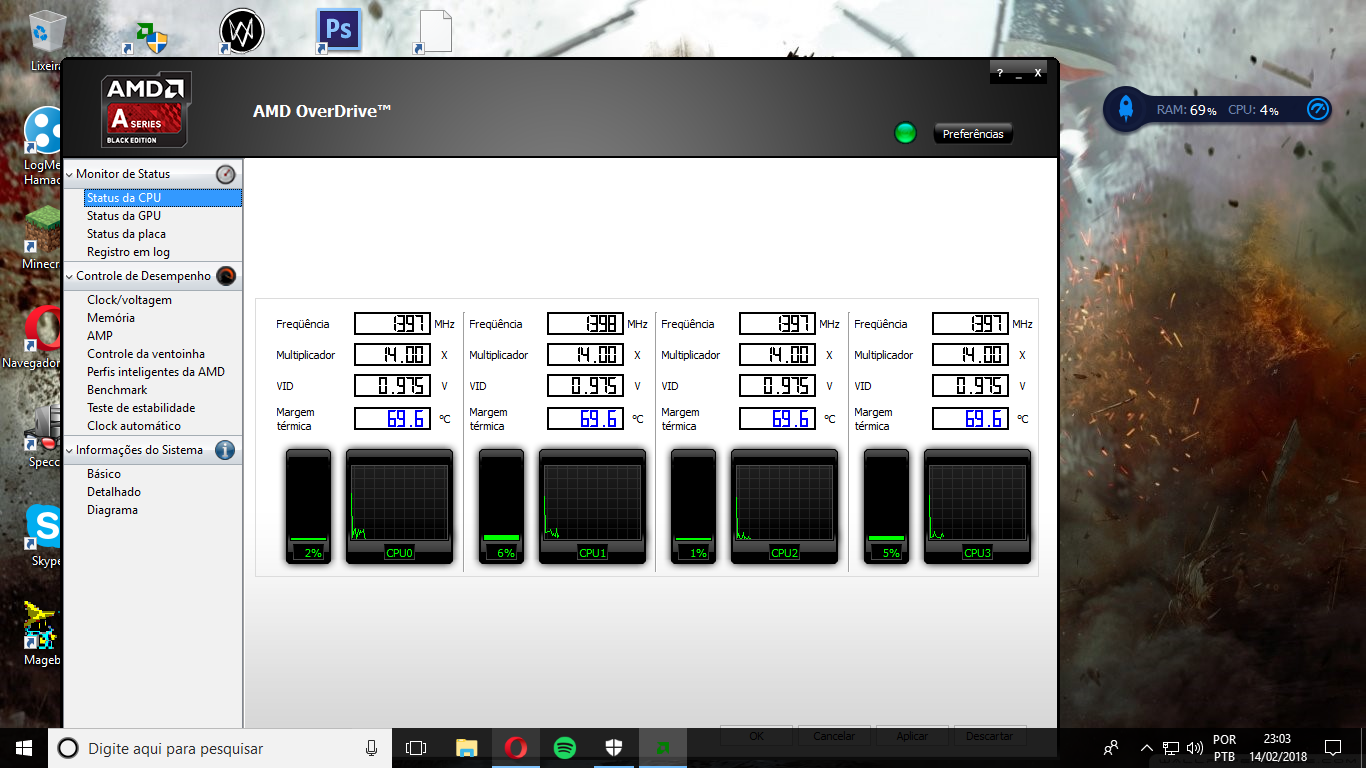Click the speedometer icon beside Controle de Desempenho
The image size is (1366, 768).
(x=226, y=276)
